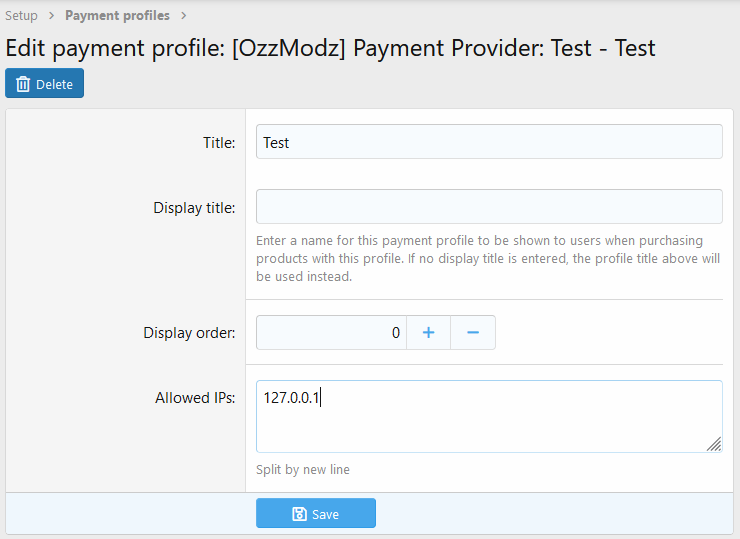The width and height of the screenshot is (740, 539).
Task: Go to Payment profiles breadcrumb
Action: (117, 16)
